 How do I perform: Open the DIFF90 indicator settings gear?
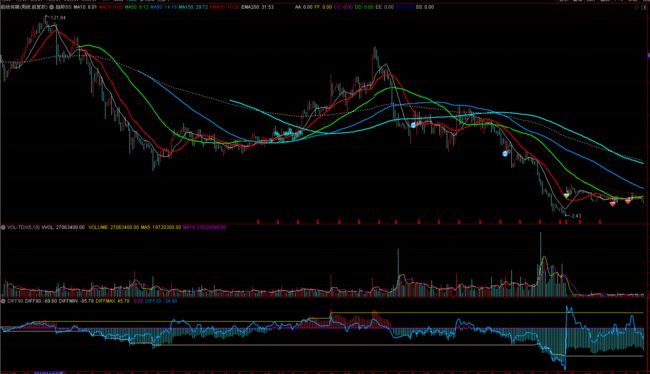3,301
